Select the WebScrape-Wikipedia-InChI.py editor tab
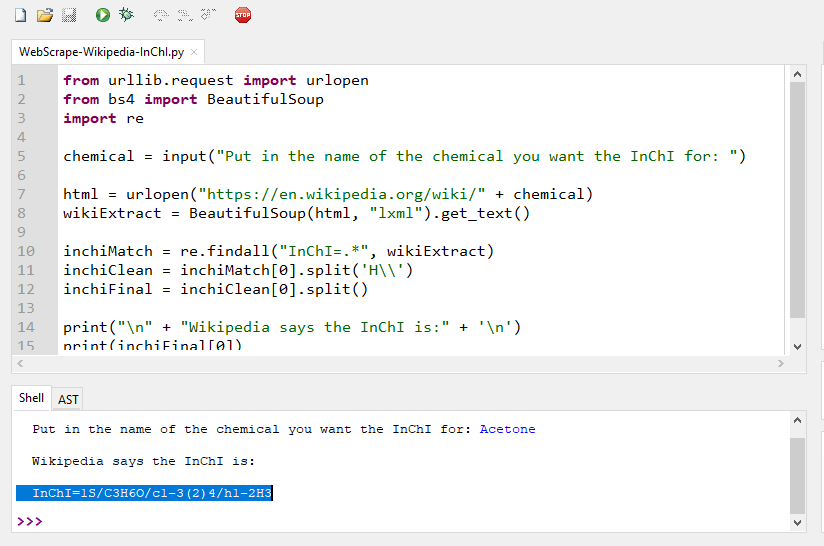 (x=100, y=52)
